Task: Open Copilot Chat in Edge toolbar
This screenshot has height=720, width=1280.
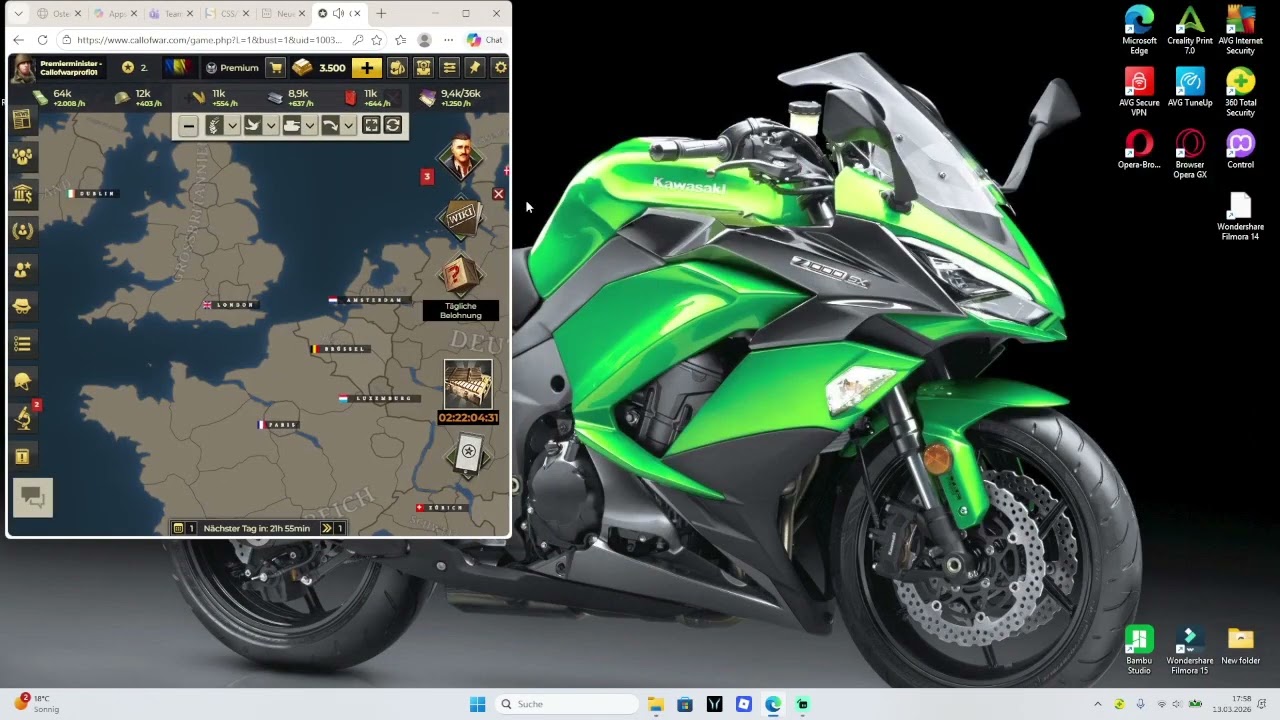Action: [485, 40]
